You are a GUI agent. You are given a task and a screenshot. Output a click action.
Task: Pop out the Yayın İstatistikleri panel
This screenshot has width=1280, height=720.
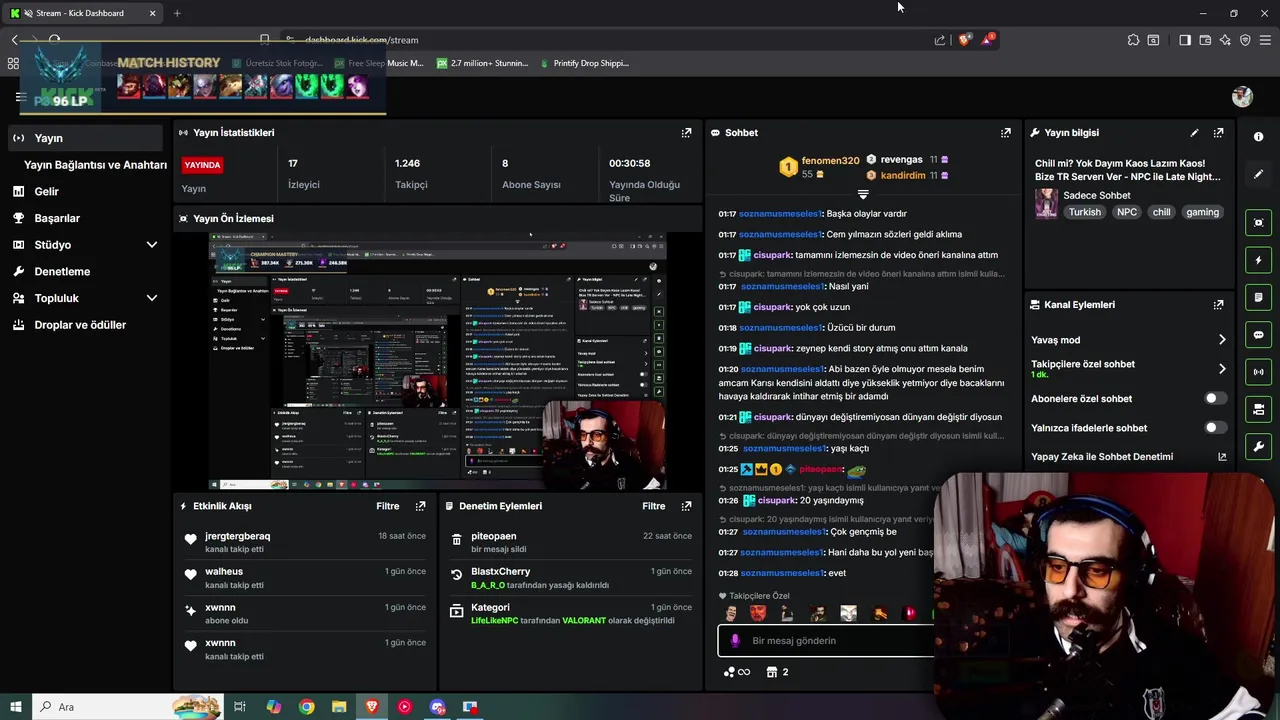click(x=686, y=132)
